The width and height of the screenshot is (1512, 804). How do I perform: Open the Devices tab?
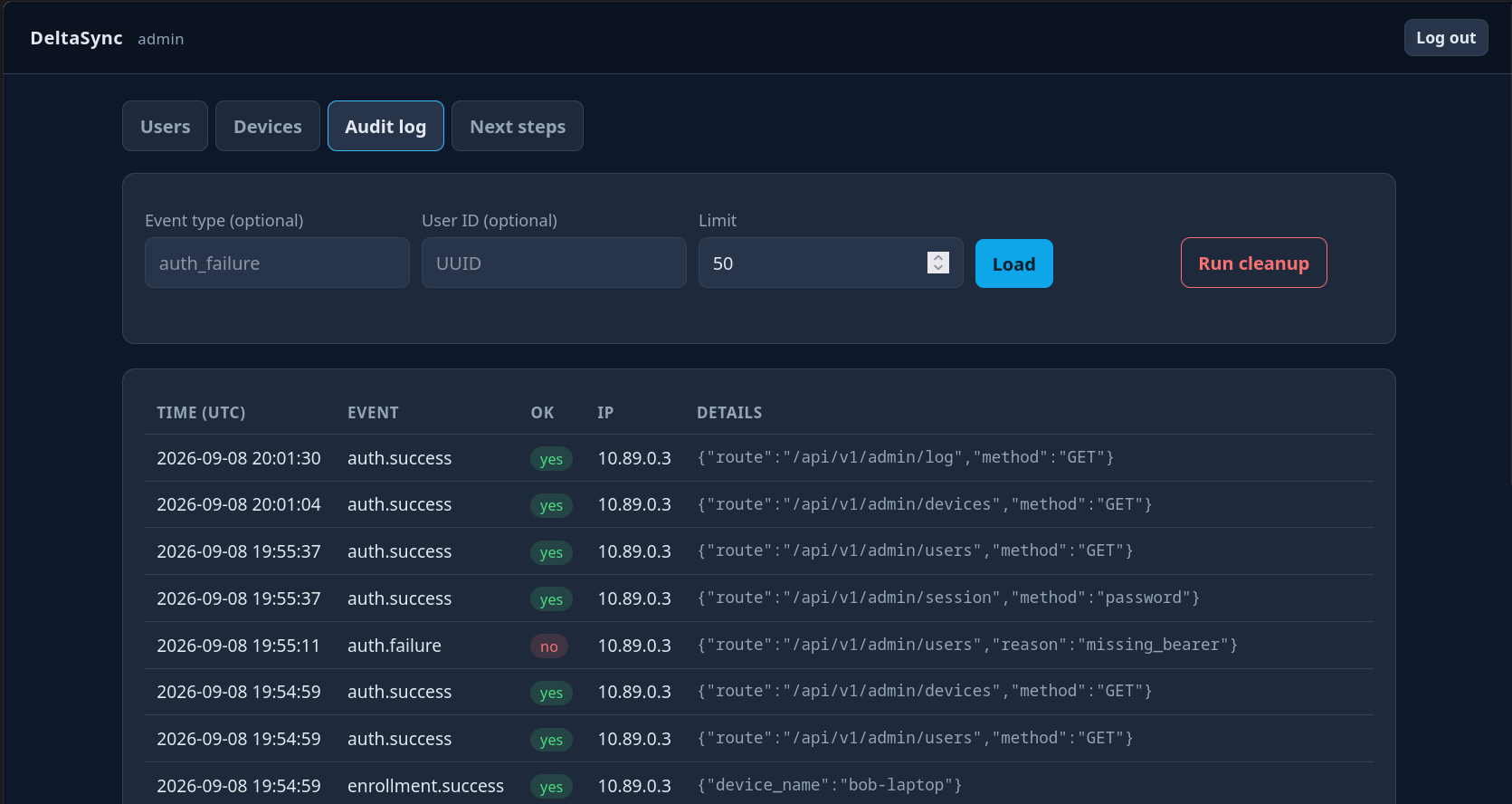[268, 126]
